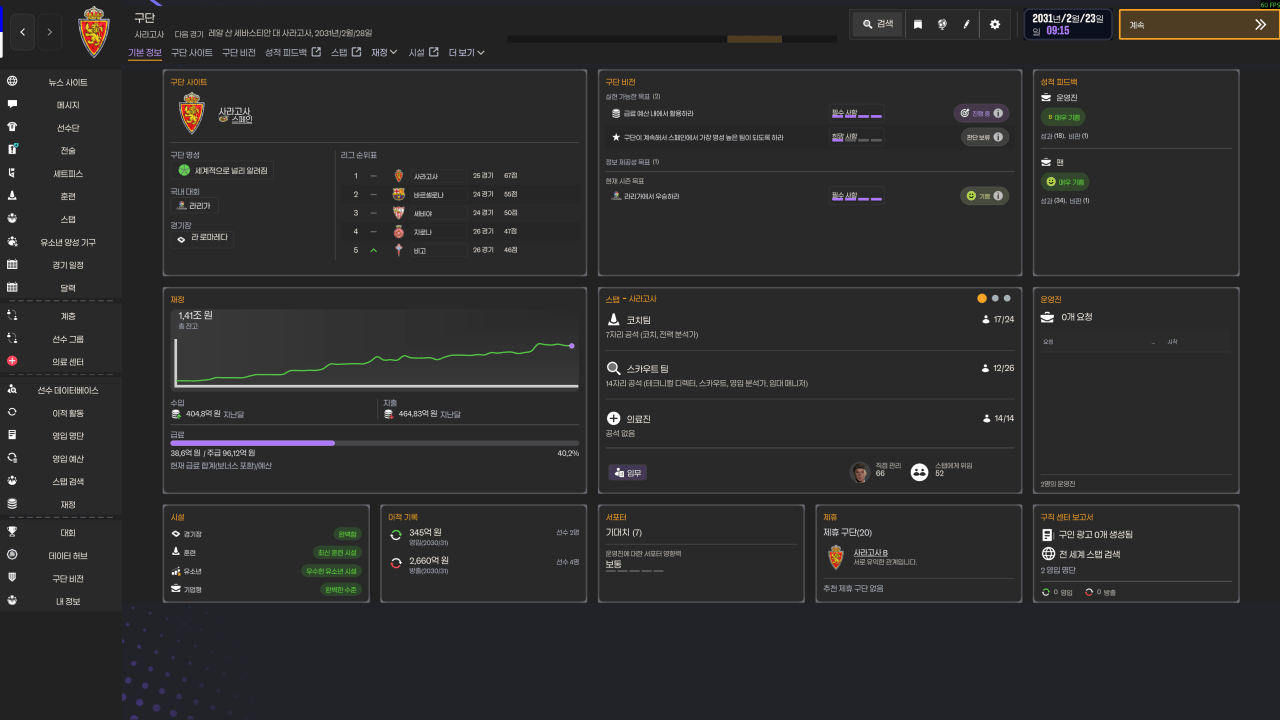Go forward with the right arrow button
This screenshot has height=720, width=1280.
pos(49,32)
